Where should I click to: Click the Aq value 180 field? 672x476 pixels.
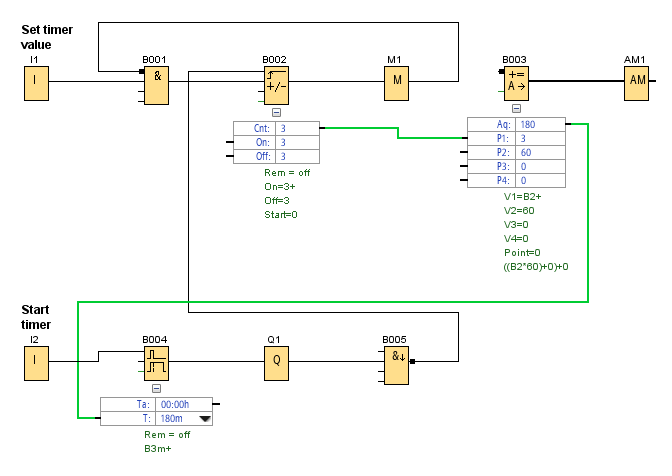click(540, 124)
